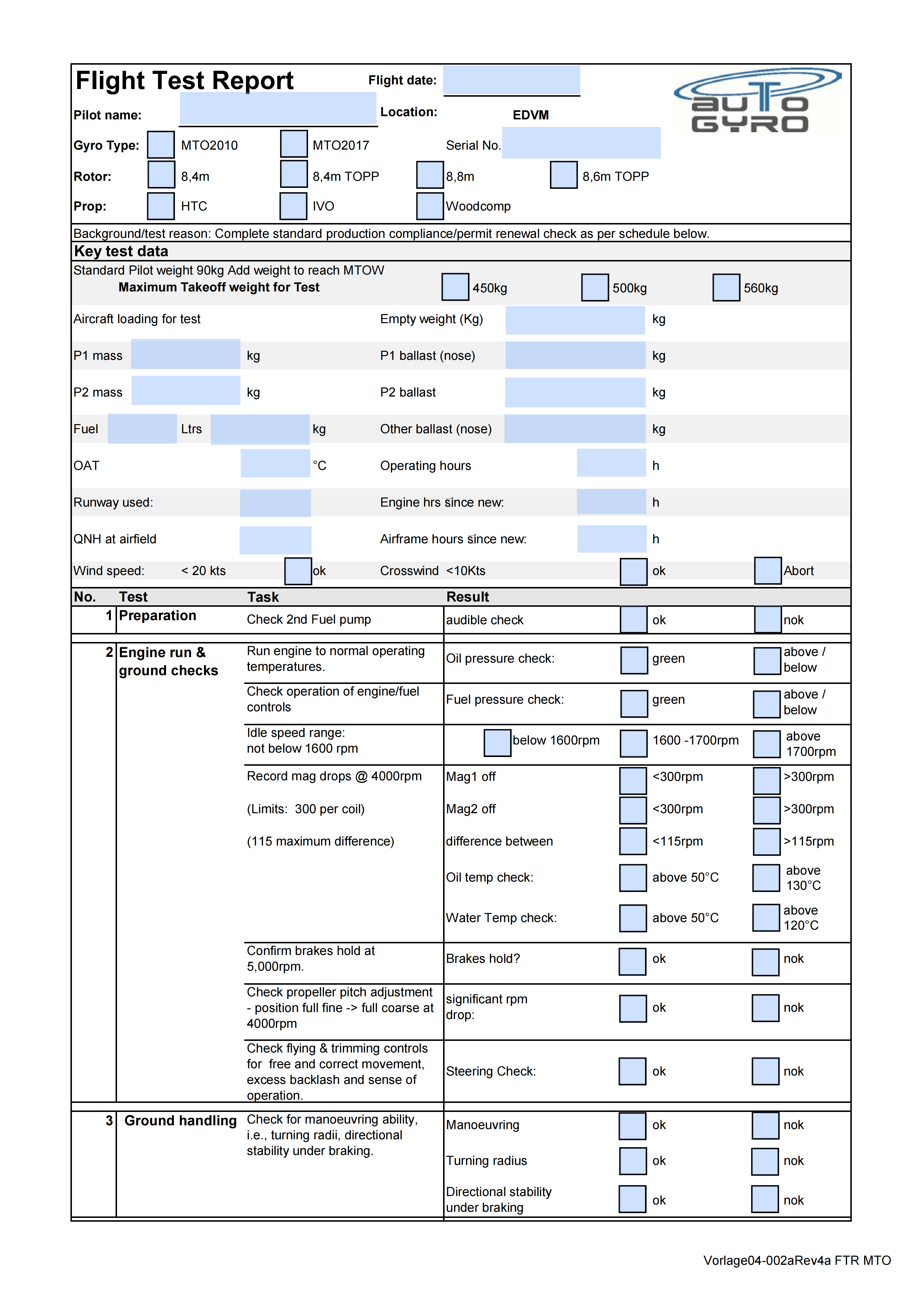Check the HTC prop box
This screenshot has width=924, height=1307.
(161, 206)
